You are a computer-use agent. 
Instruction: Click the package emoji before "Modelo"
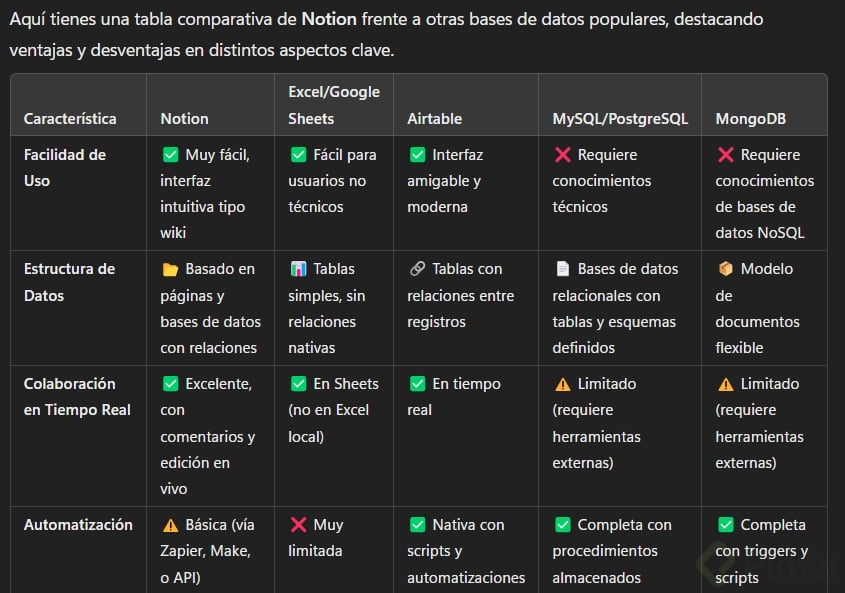point(725,268)
